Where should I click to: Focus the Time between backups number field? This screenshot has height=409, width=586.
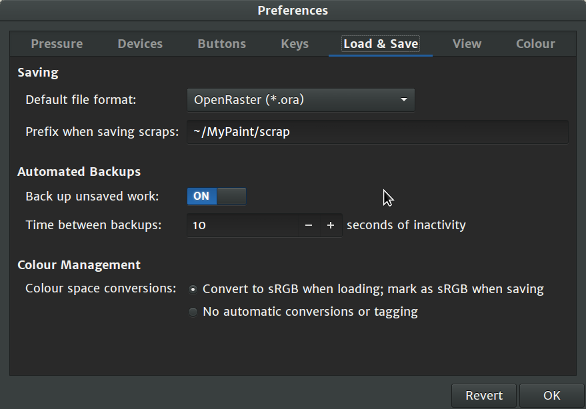(243, 225)
